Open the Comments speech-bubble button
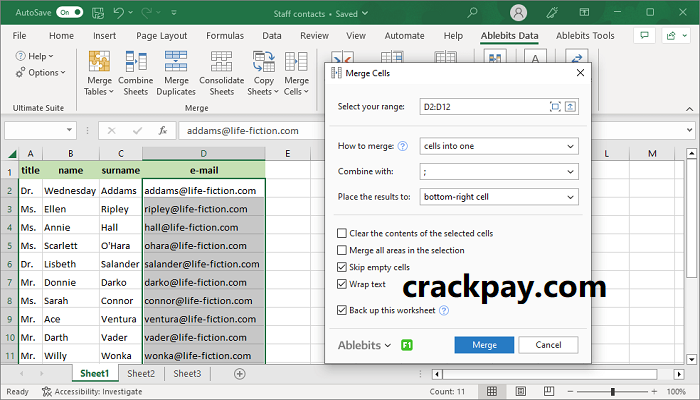The height and width of the screenshot is (400, 700). point(644,36)
